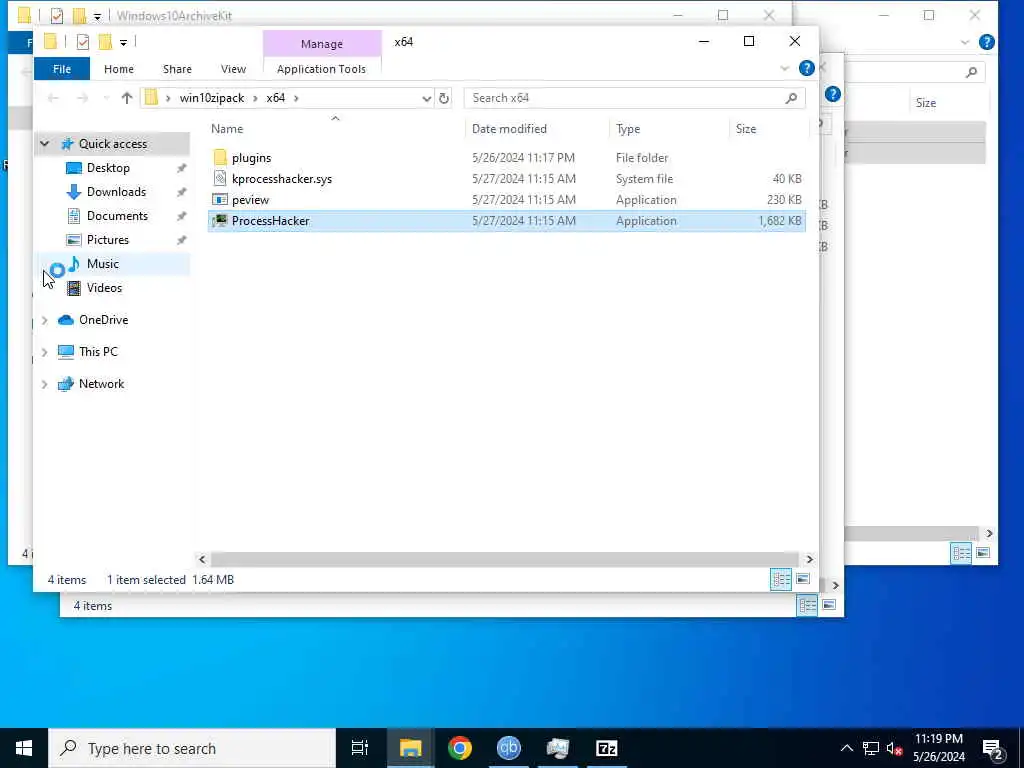The image size is (1024, 768).
Task: Click the muted volume tray icon
Action: point(894,749)
